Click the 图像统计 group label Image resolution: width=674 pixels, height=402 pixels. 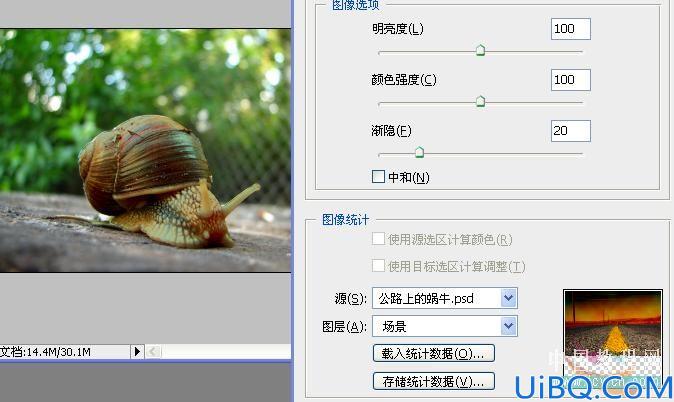pyautogui.click(x=346, y=220)
